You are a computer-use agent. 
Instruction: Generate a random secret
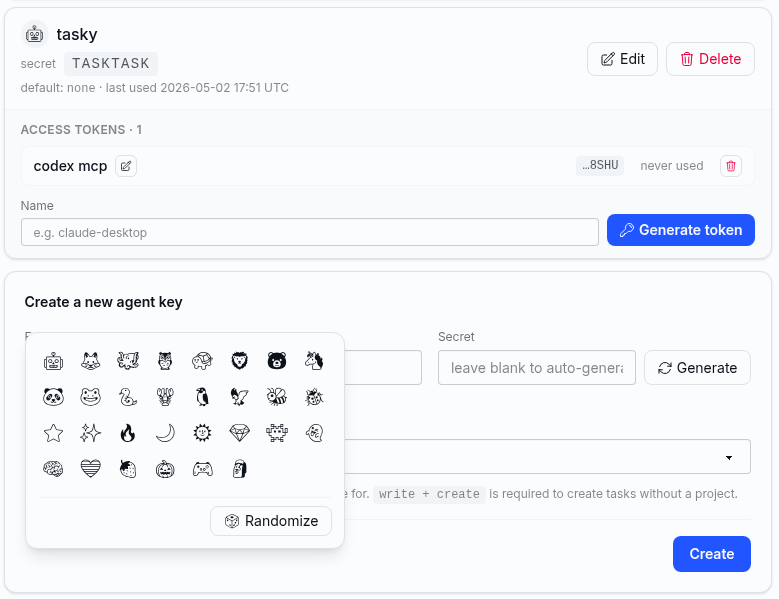[698, 368]
